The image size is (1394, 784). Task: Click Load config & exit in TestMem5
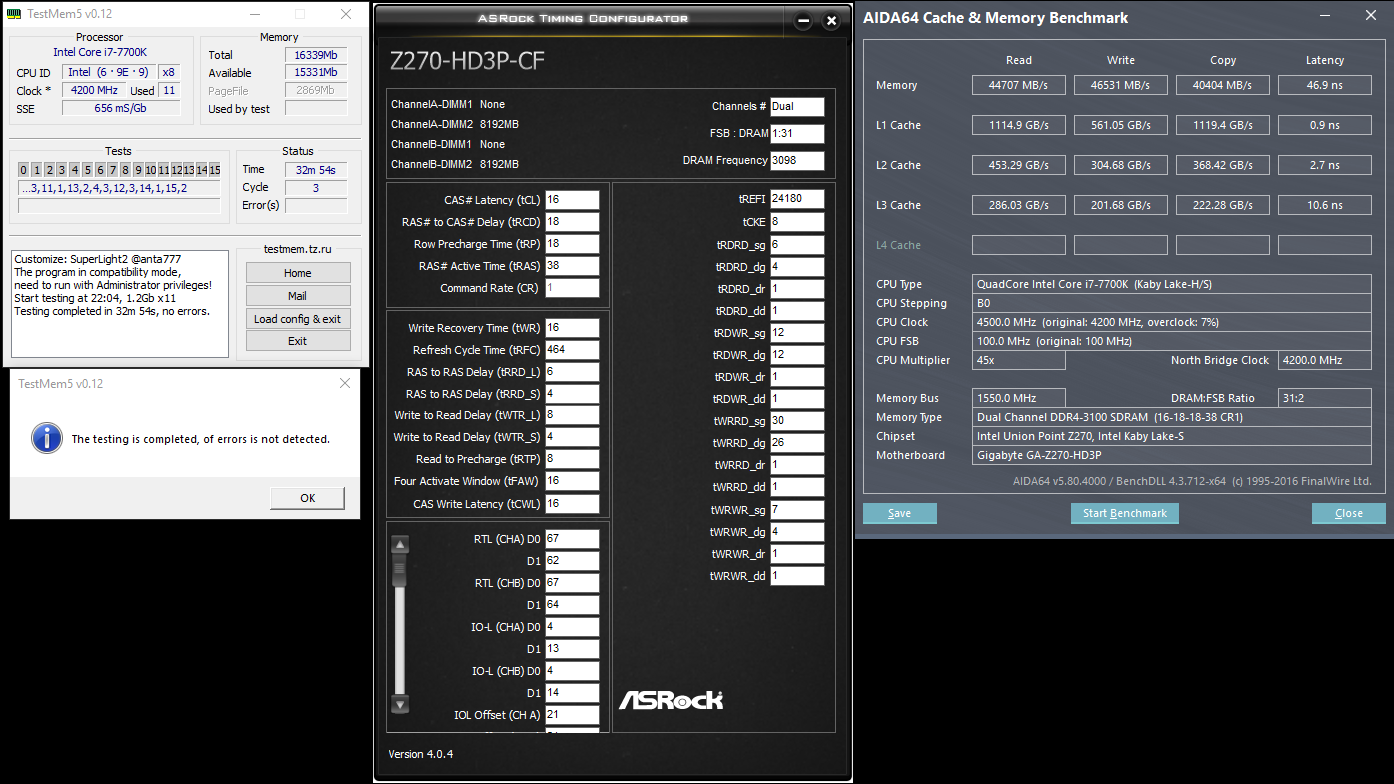[298, 319]
